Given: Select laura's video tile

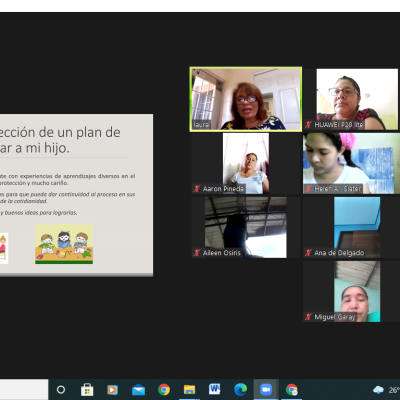Looking at the screenshot, I should pyautogui.click(x=246, y=99).
